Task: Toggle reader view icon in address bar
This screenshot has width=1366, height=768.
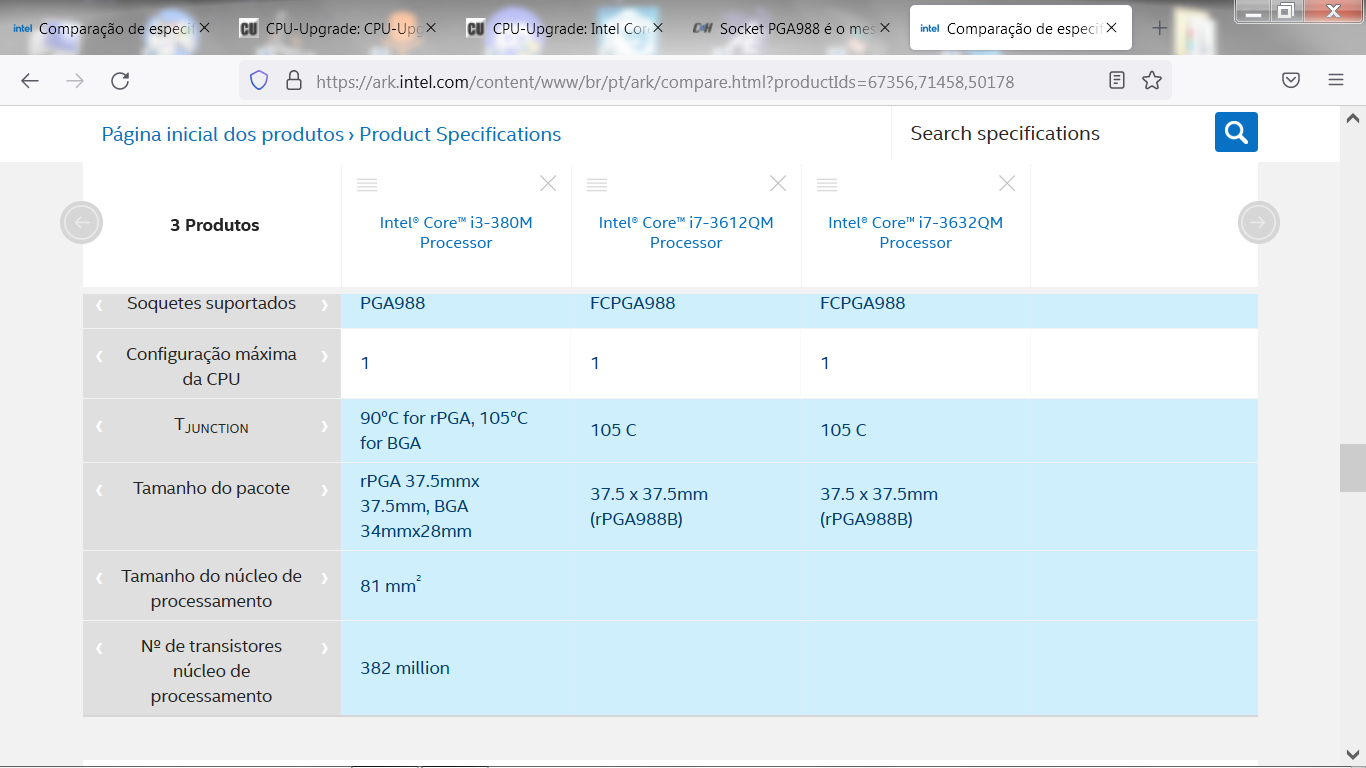Action: (x=1117, y=81)
